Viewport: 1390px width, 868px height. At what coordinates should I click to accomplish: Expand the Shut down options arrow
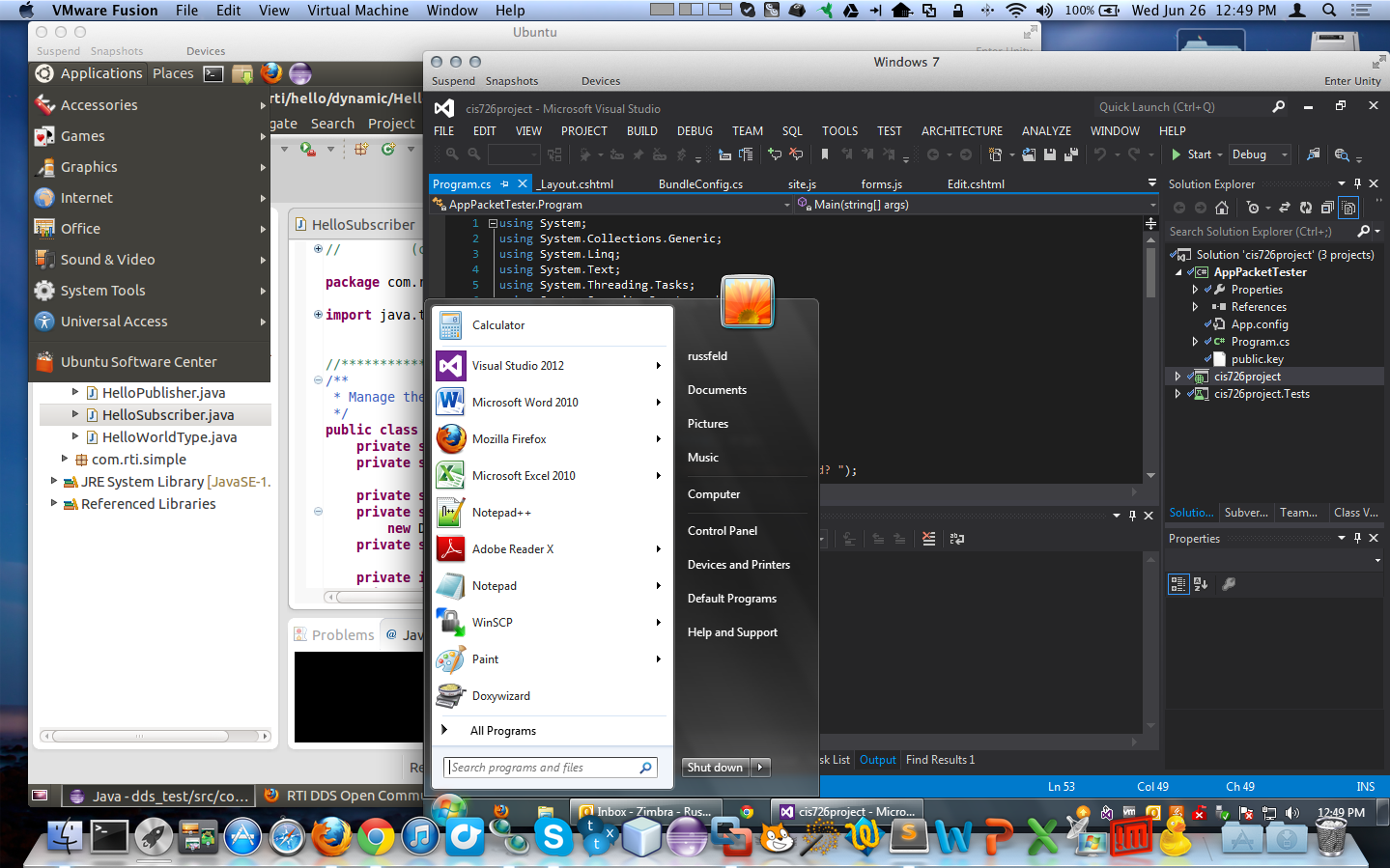(761, 768)
